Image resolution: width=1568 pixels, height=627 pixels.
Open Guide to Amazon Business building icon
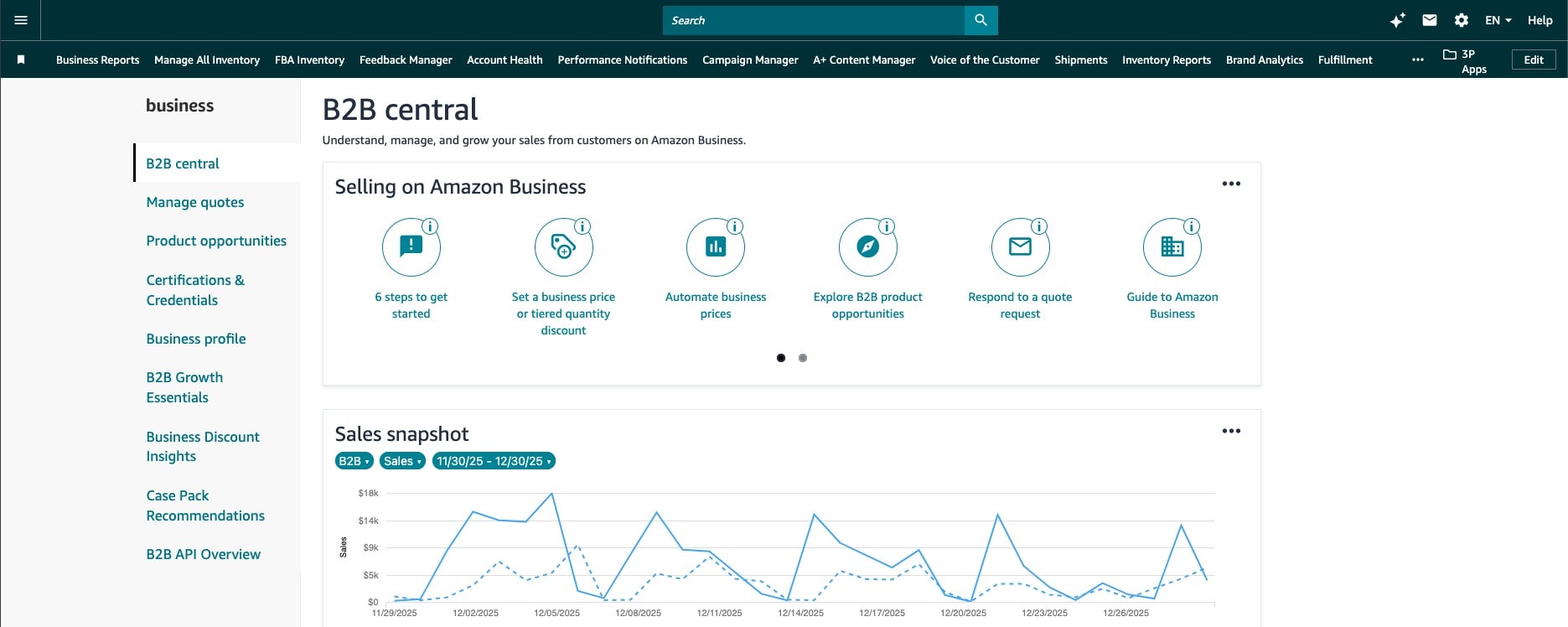1172,247
